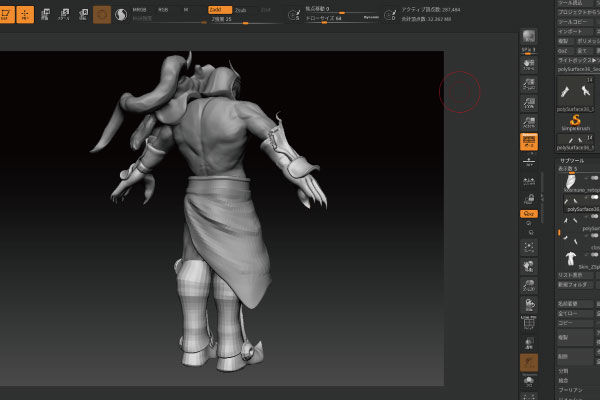Toggle PolyF line fill icon
The width and height of the screenshot is (600, 400).
[x=529, y=324]
